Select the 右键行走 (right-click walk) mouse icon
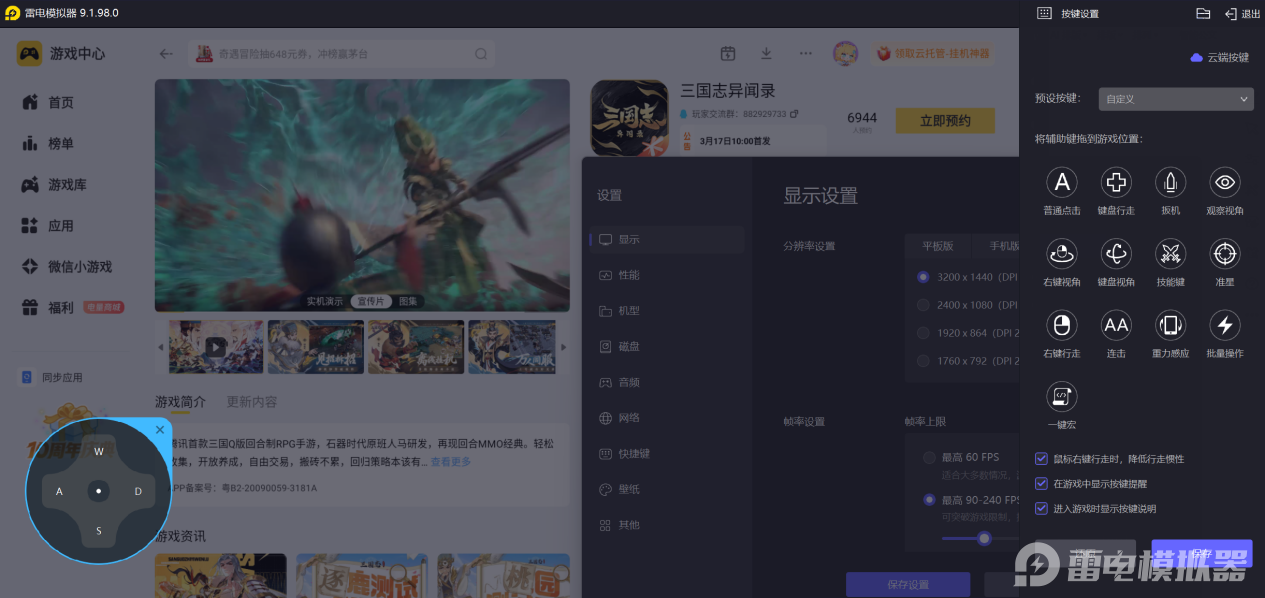 pyautogui.click(x=1062, y=325)
